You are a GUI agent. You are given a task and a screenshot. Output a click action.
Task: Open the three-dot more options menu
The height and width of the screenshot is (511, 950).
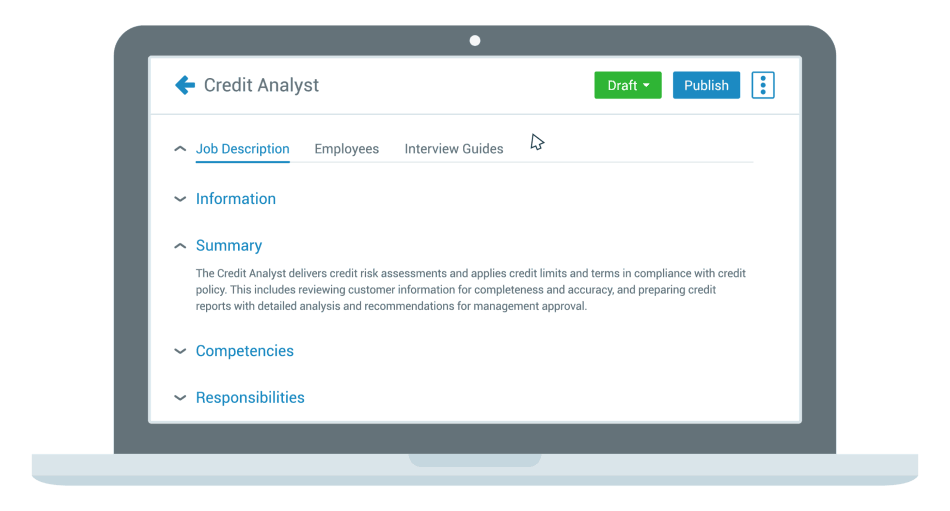[763, 85]
